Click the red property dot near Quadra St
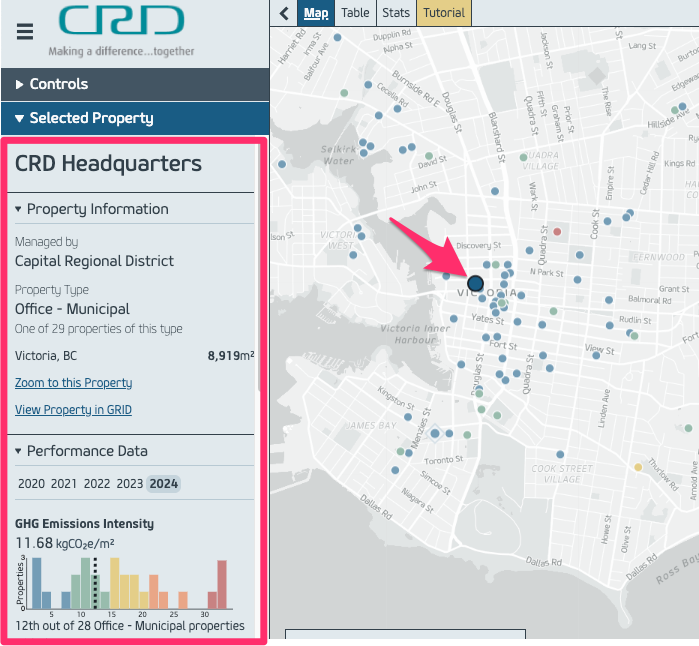This screenshot has width=699, height=646. tap(557, 231)
